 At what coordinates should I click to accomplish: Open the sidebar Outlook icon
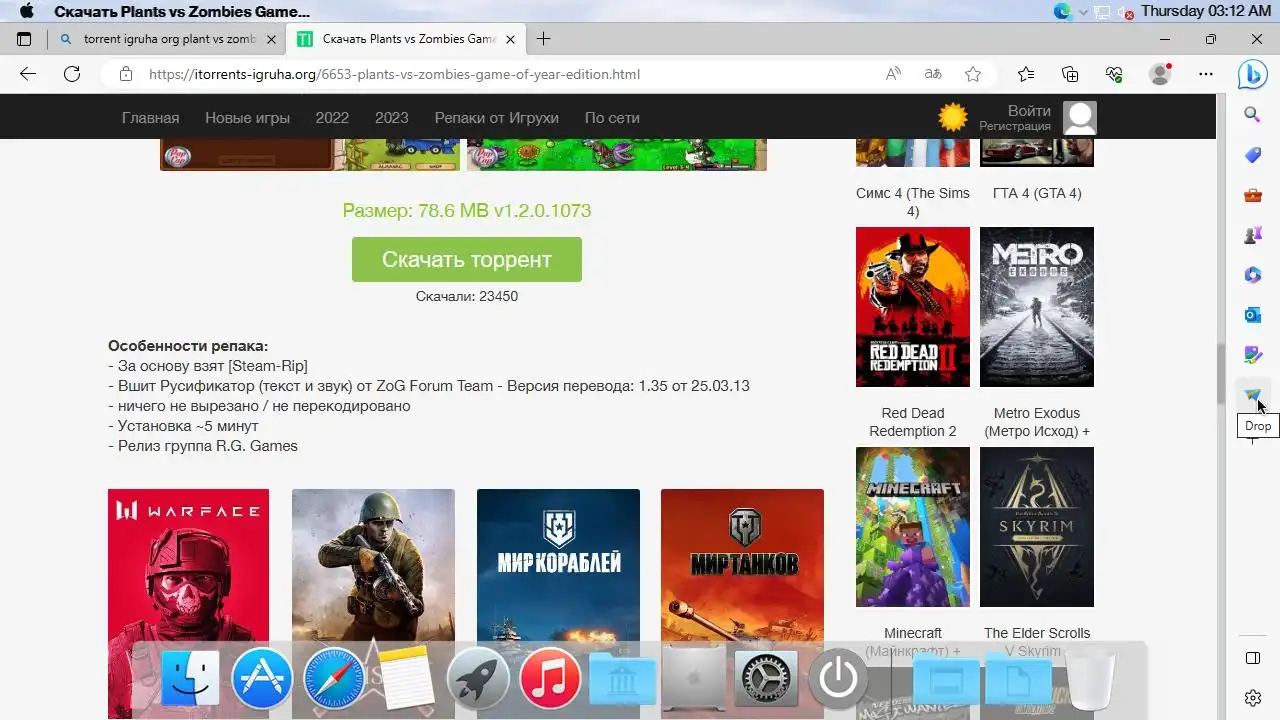pos(1253,315)
